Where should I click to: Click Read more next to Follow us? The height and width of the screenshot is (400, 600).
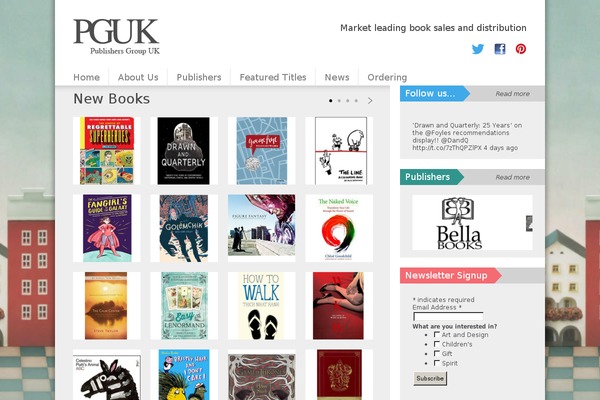click(x=513, y=94)
